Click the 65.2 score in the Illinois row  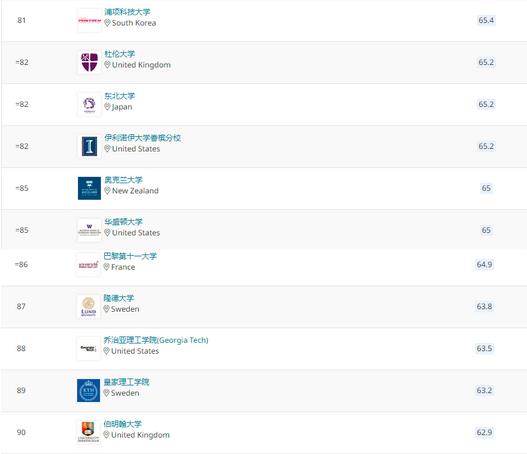tap(486, 146)
